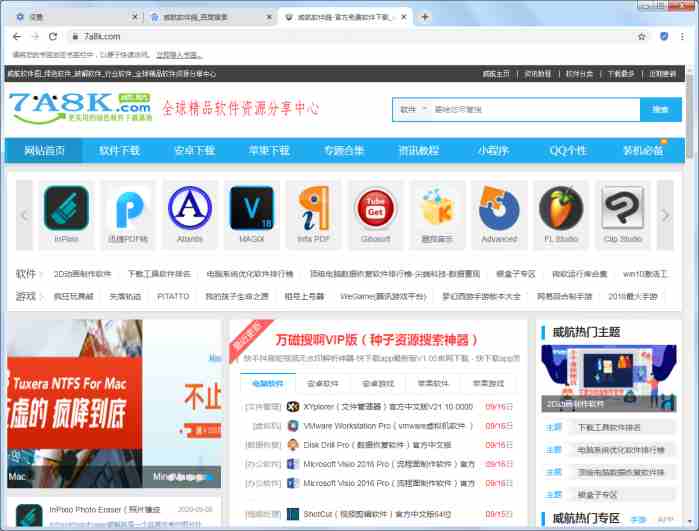
Task: Click inside the site search input field
Action: [535, 109]
